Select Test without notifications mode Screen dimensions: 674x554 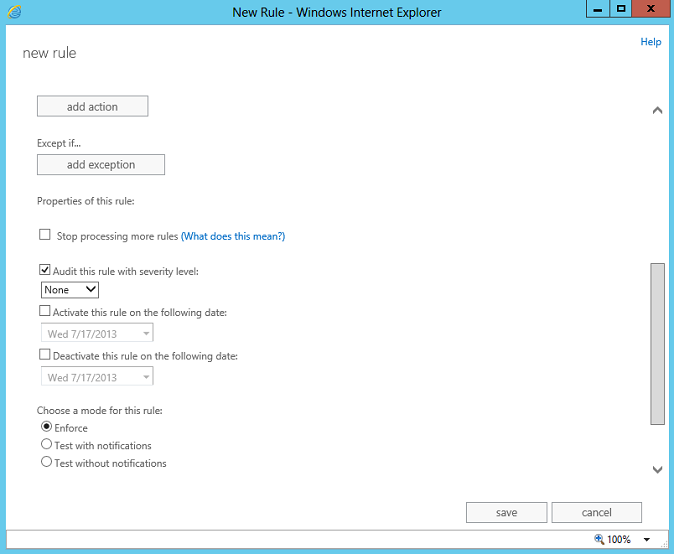point(46,462)
